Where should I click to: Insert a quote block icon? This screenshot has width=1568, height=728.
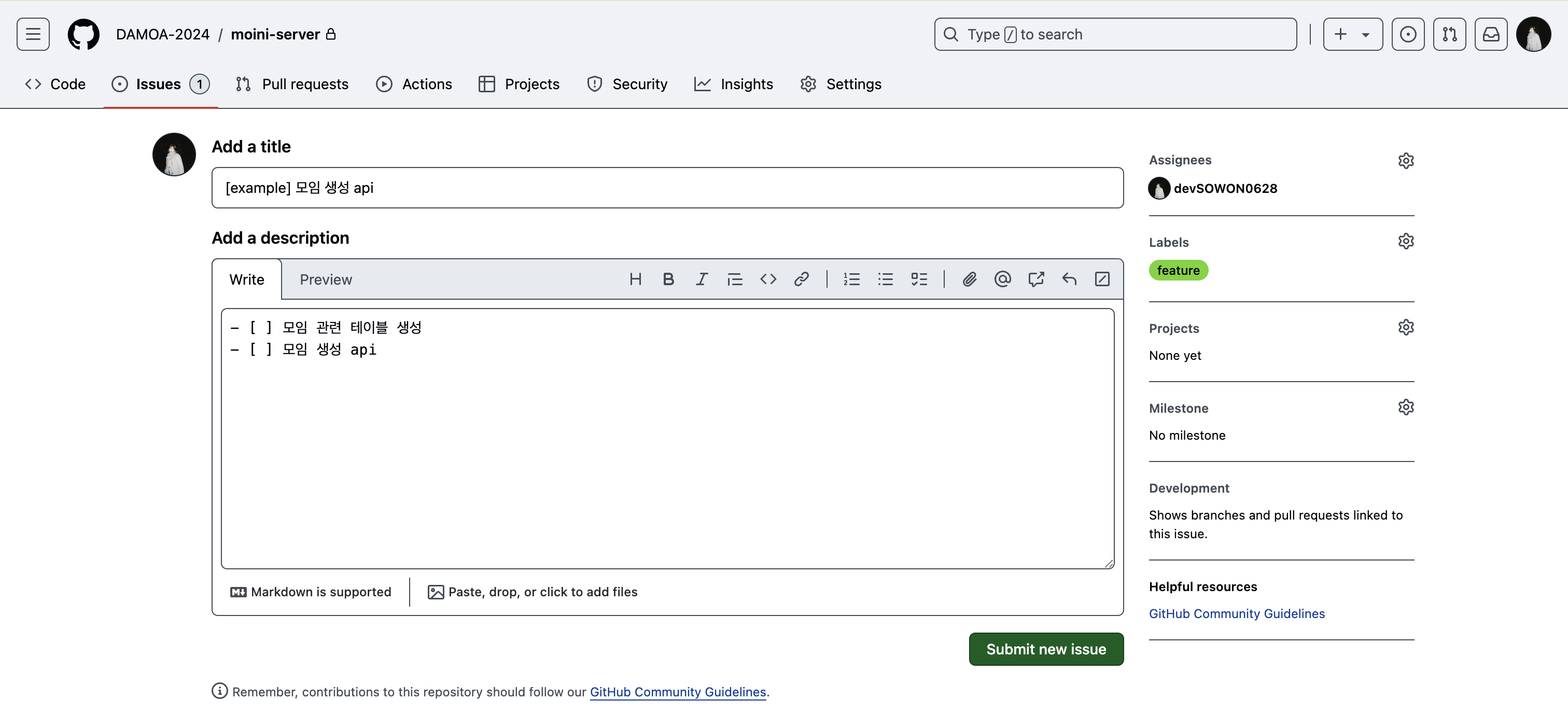735,279
